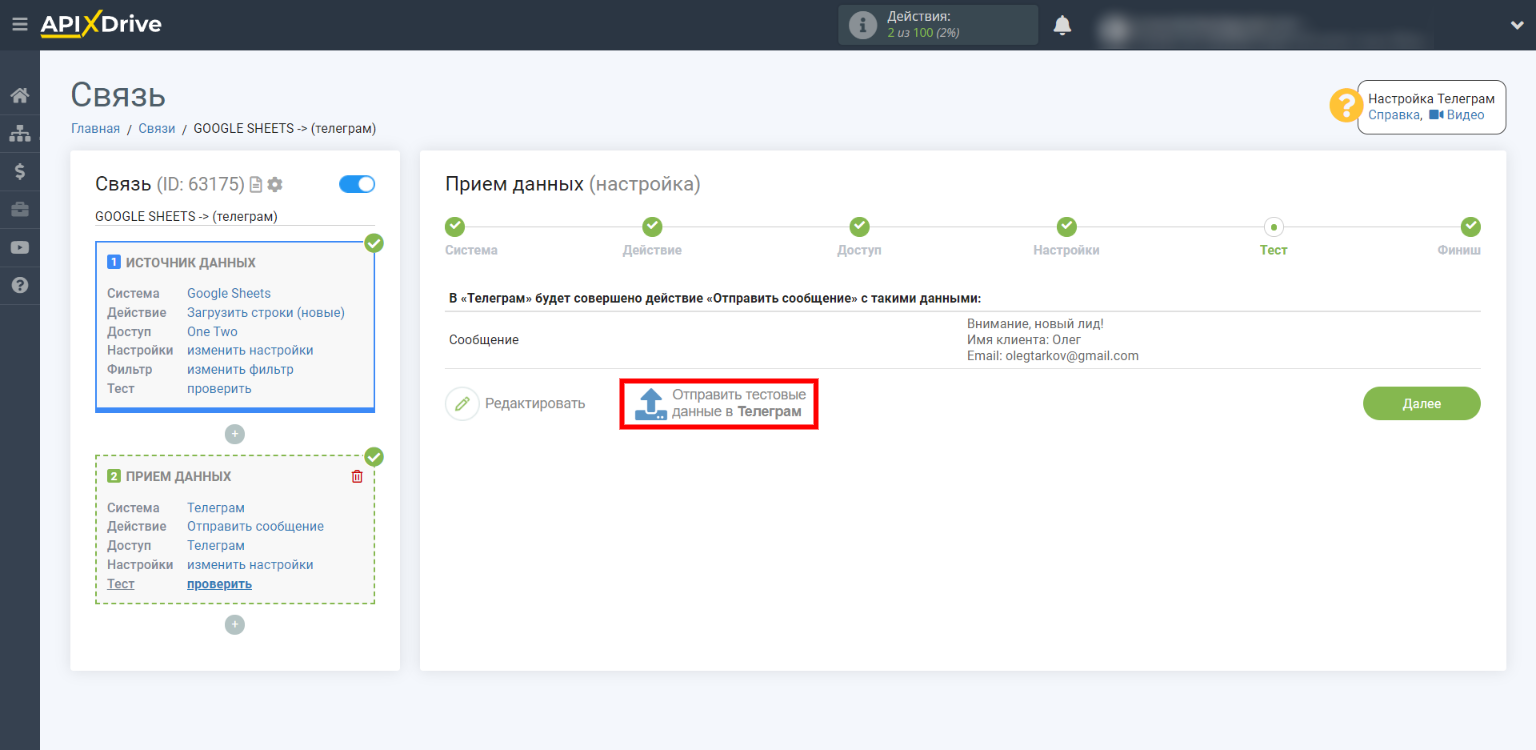Image resolution: width=1536 pixels, height=750 pixels.
Task: Click receiver изменить настройки link
Action: pyautogui.click(x=250, y=564)
